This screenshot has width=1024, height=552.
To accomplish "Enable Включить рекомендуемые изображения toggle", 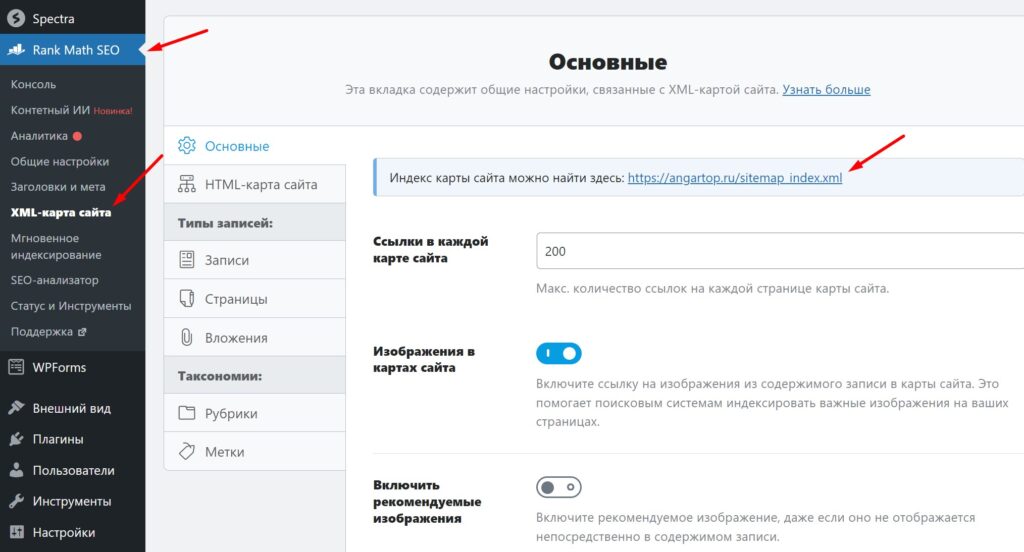I will 558,487.
